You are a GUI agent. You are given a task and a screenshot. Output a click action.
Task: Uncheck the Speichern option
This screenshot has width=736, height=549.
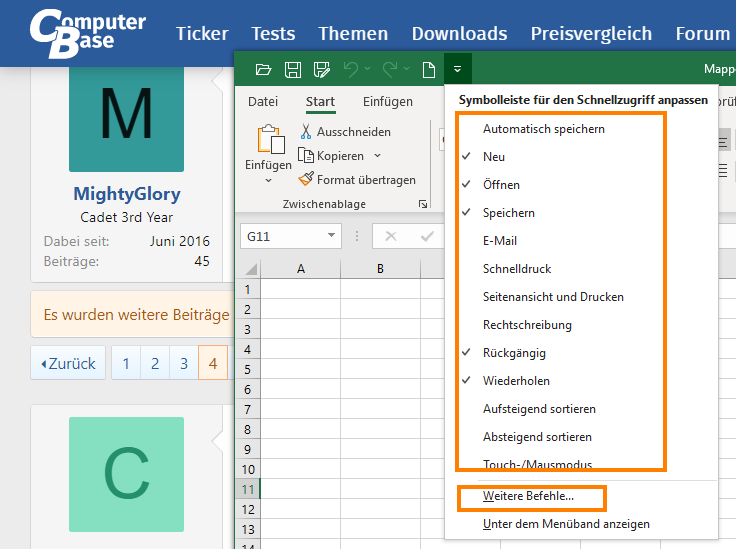[509, 213]
